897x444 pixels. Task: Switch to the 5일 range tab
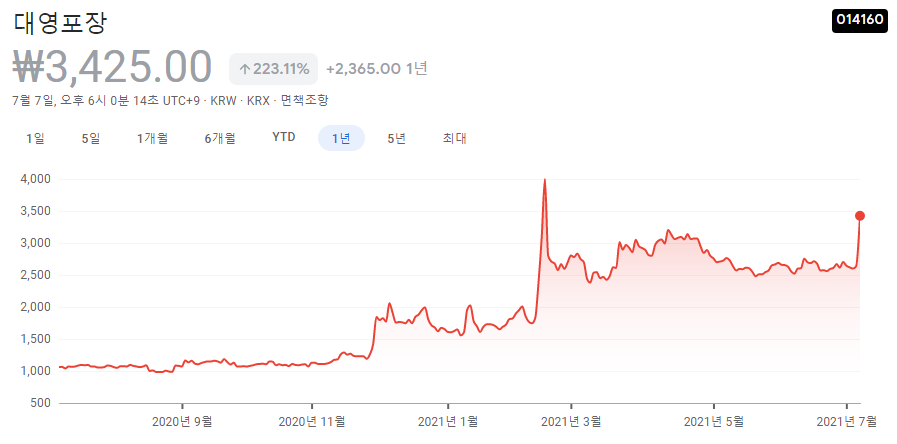click(91, 138)
